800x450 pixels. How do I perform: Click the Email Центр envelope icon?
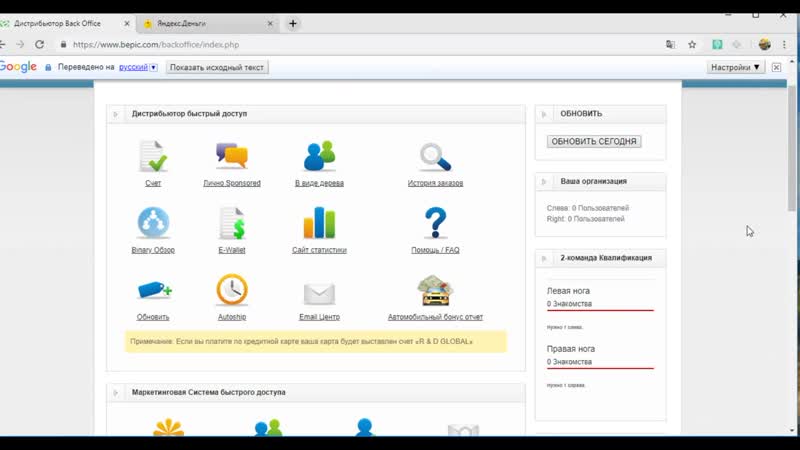319,293
